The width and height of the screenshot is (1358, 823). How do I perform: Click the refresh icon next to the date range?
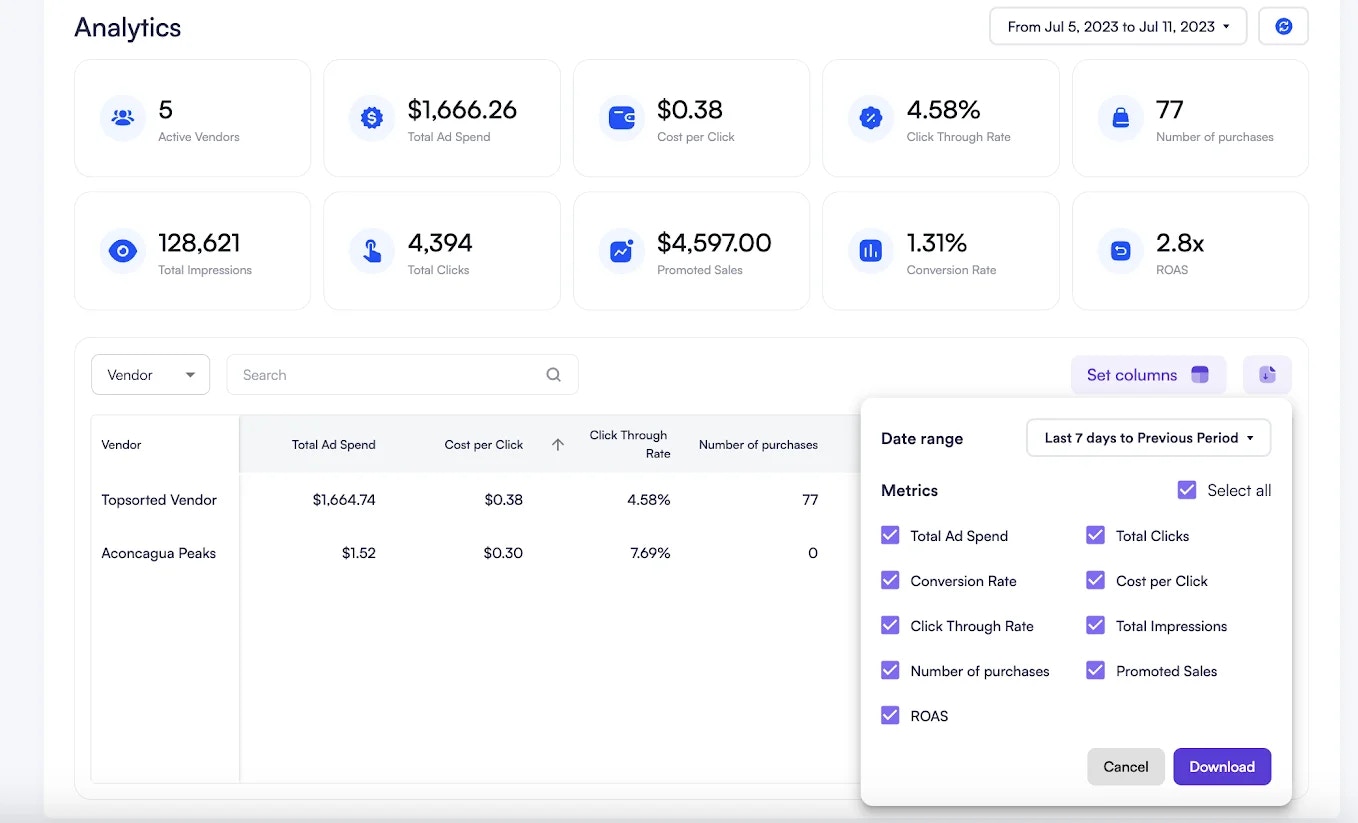pos(1283,26)
